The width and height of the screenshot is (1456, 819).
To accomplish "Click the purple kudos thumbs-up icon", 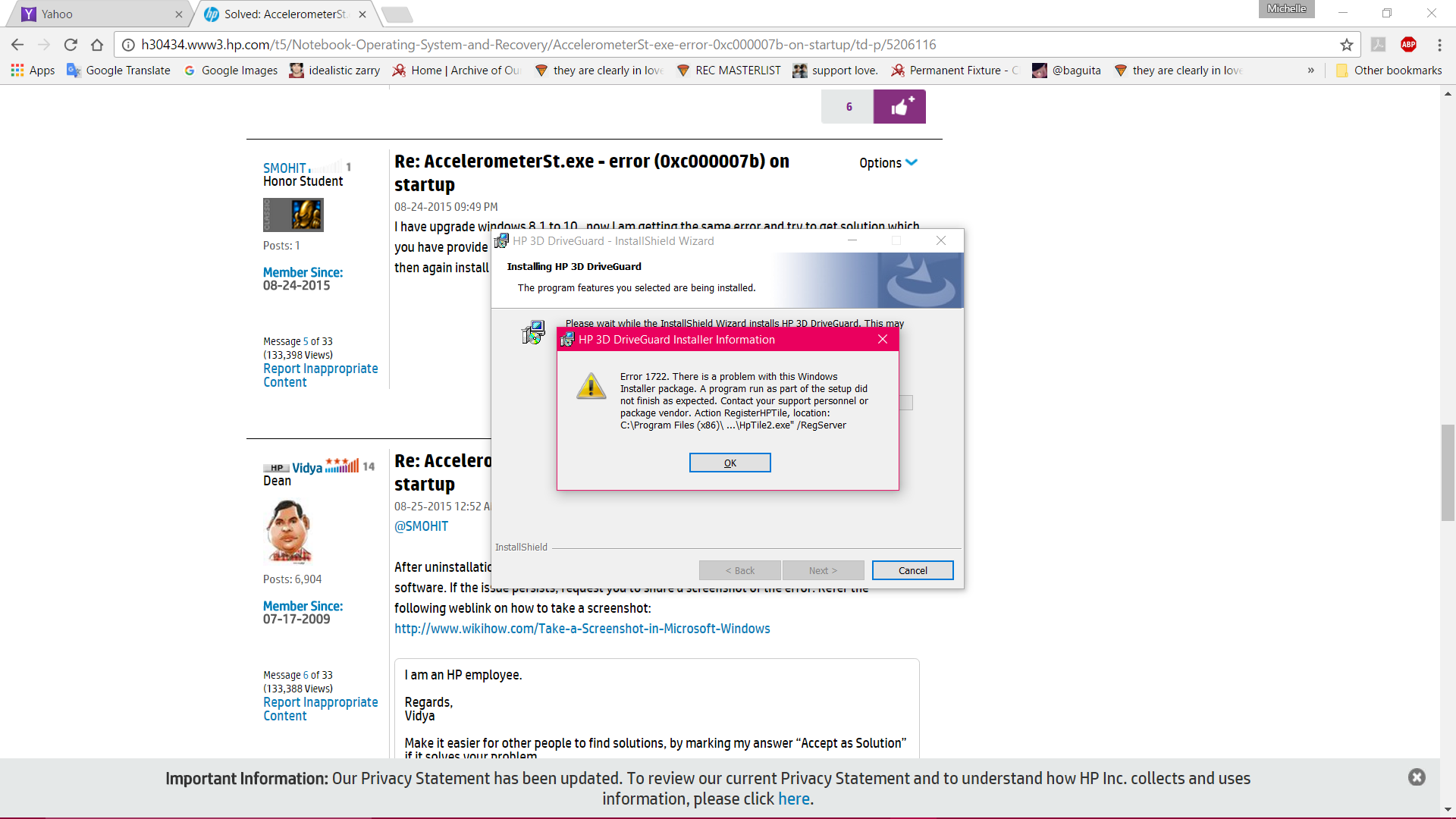I will point(899,107).
